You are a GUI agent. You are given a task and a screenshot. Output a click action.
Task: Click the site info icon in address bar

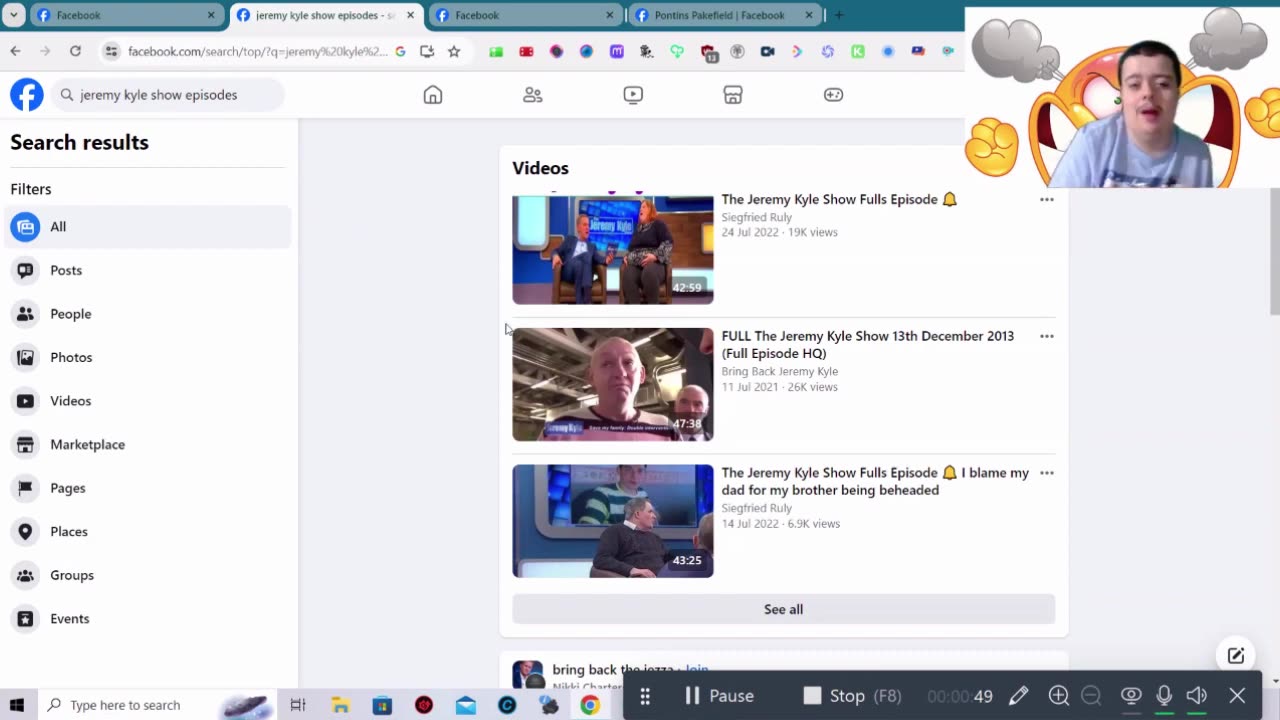(111, 51)
